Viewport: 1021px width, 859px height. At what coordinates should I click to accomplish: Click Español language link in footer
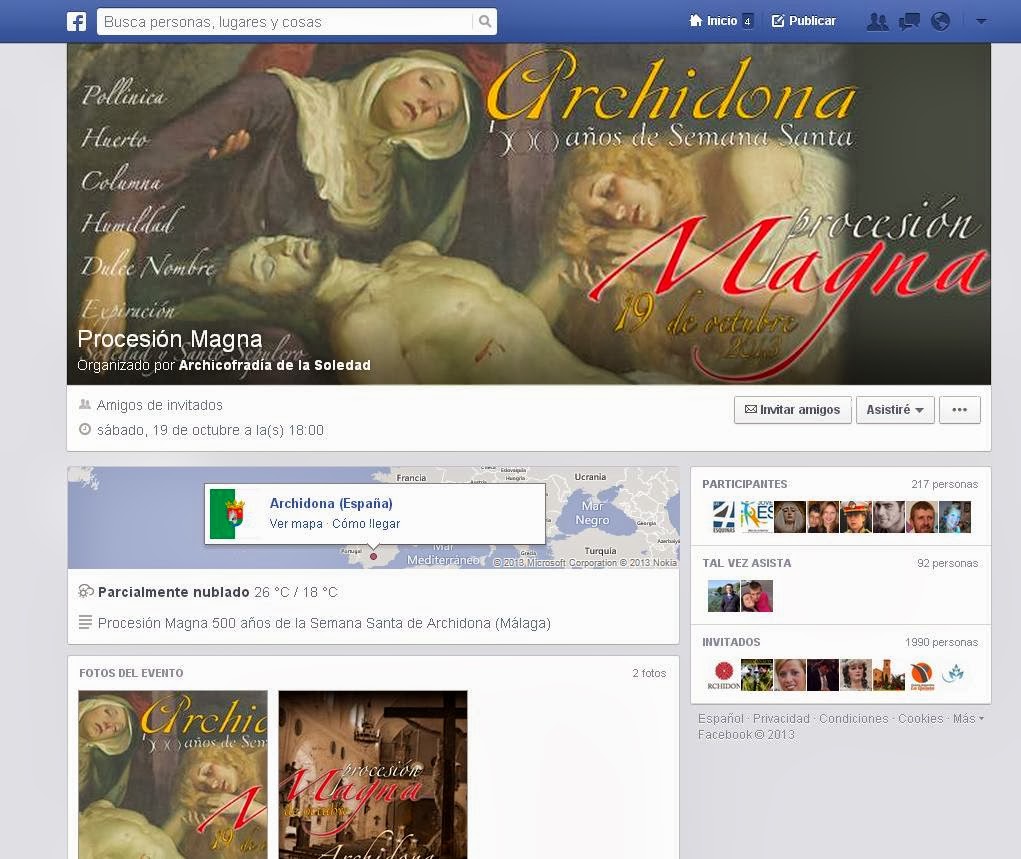pos(720,718)
